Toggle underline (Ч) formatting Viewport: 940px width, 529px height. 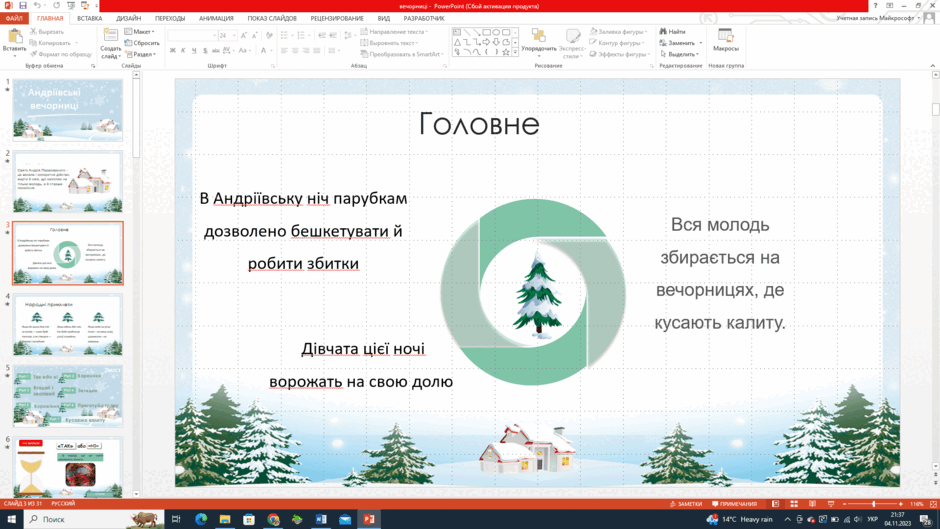(x=194, y=51)
